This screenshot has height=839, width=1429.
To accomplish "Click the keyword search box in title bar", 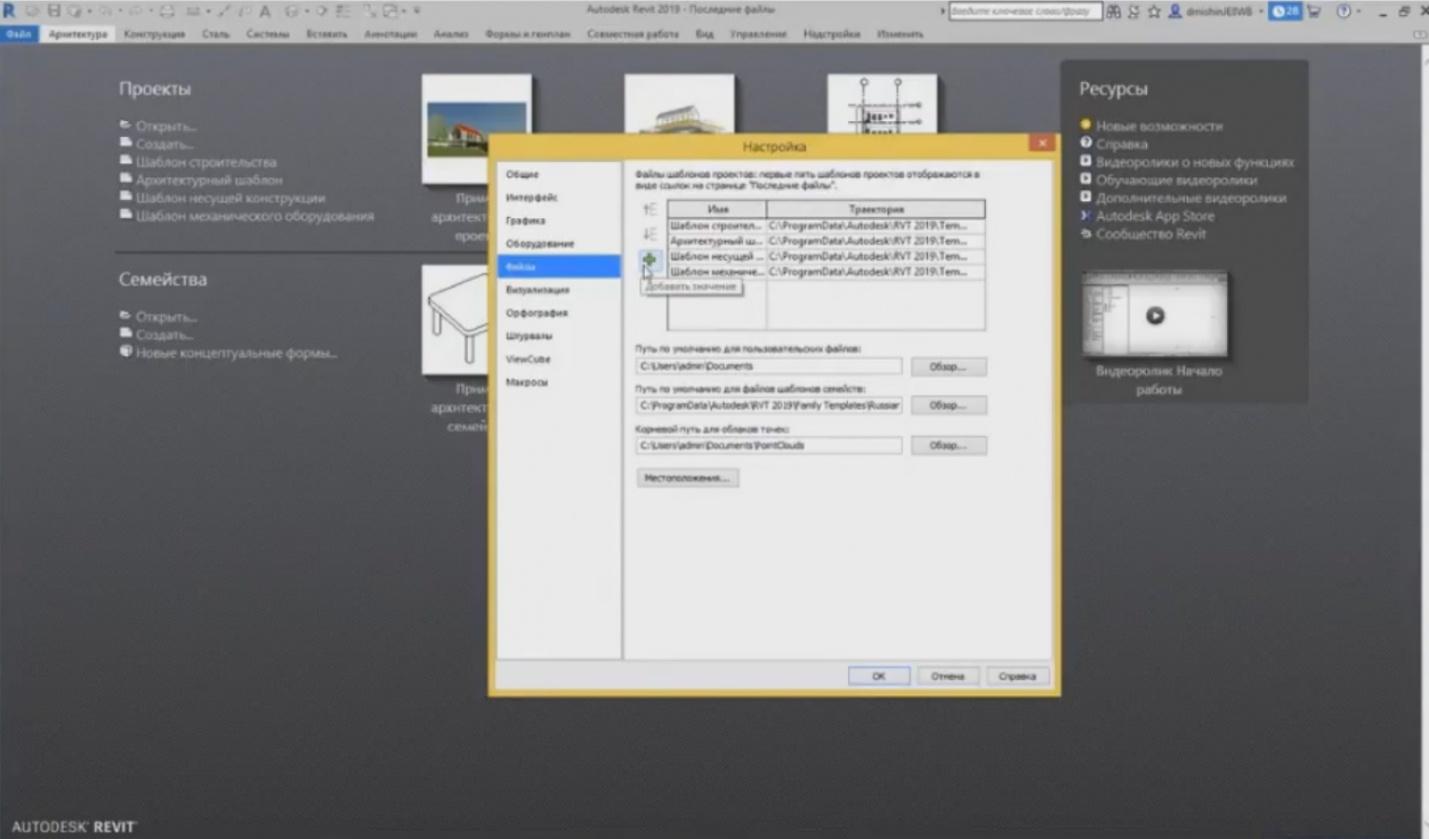I will pos(1025,11).
